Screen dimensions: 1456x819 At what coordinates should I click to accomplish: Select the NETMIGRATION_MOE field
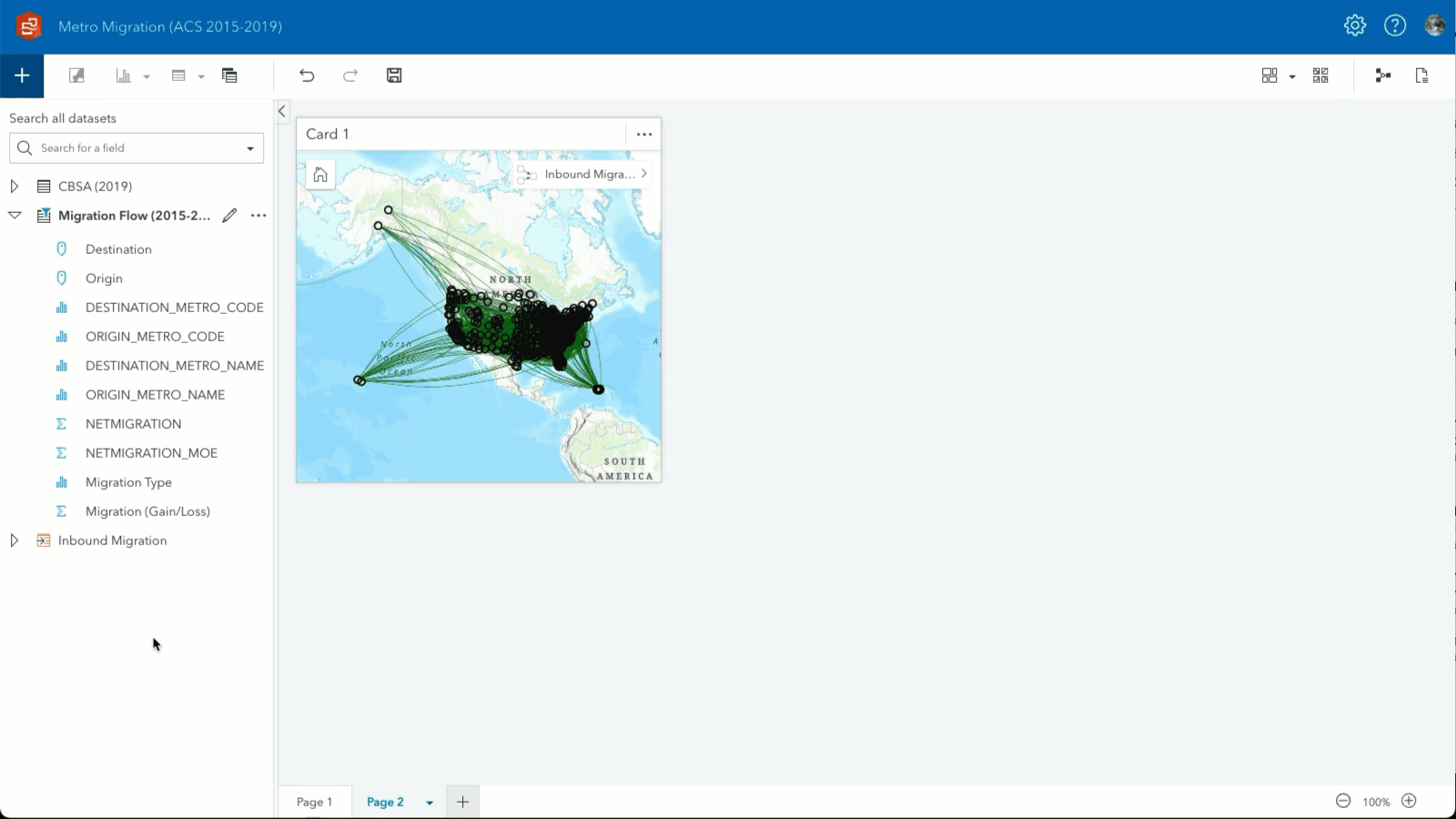(x=151, y=453)
